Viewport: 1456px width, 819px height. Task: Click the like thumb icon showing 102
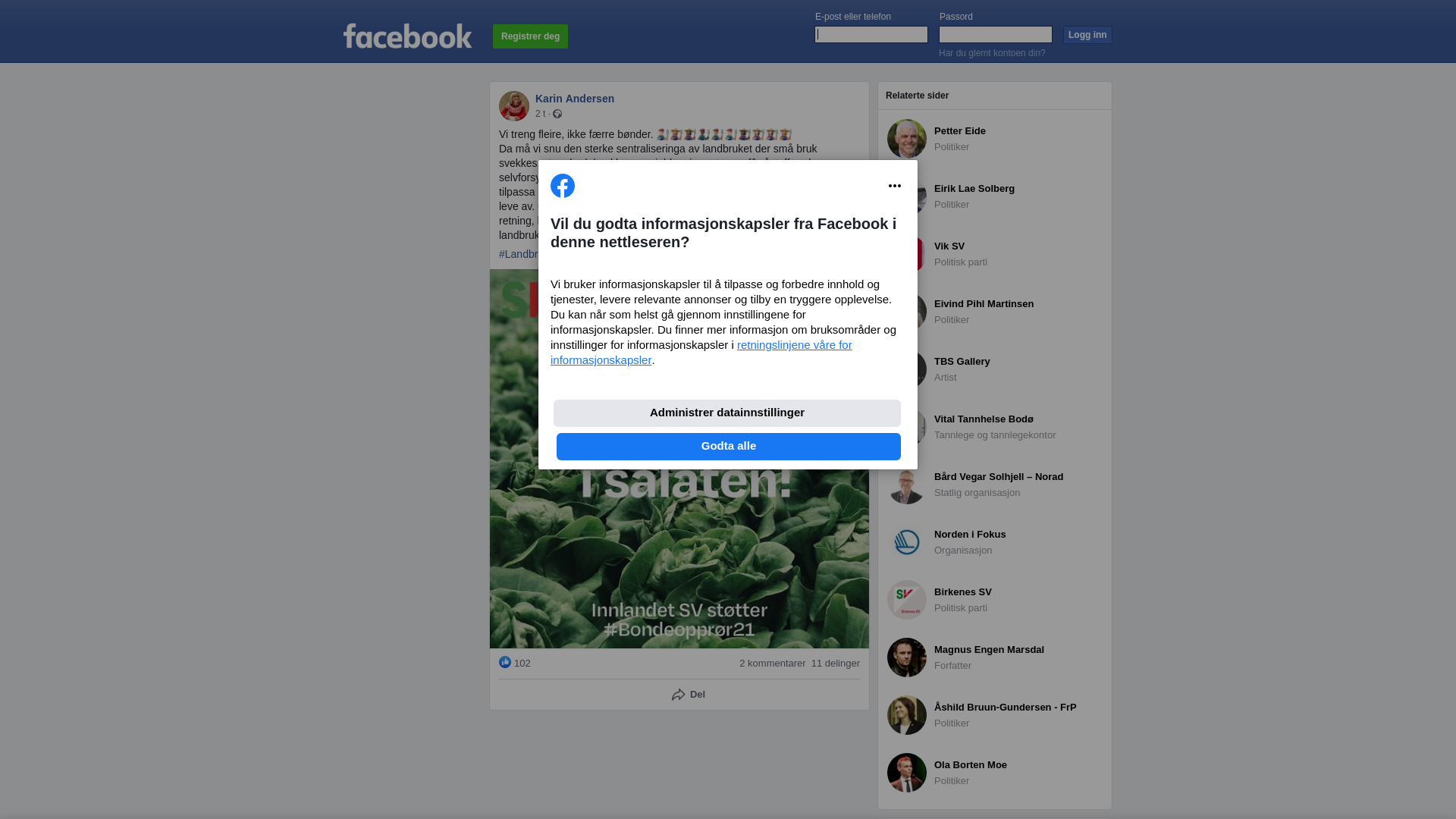tap(505, 662)
